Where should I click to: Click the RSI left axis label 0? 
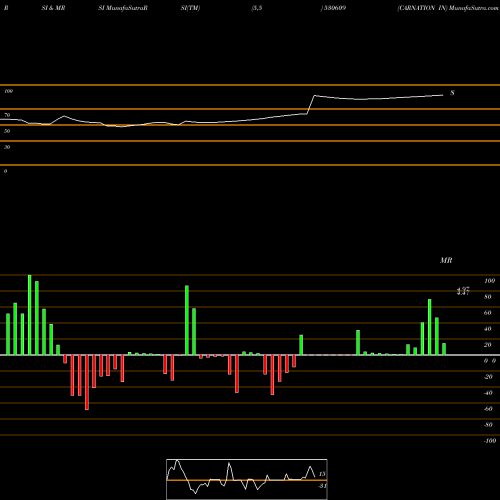pos(5,171)
